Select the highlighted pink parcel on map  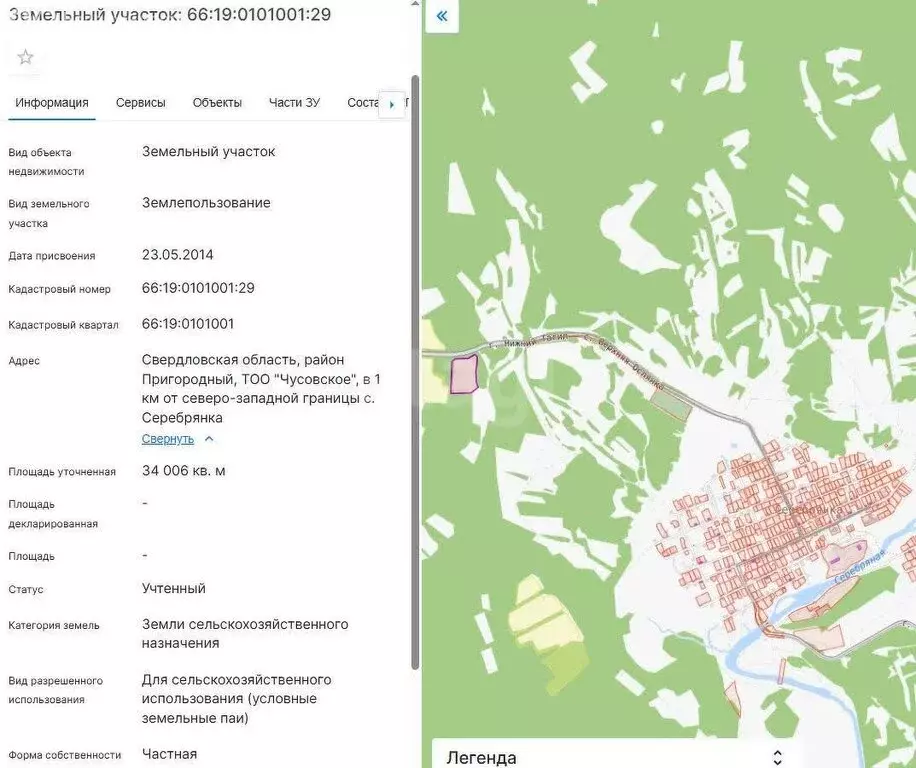click(x=464, y=374)
